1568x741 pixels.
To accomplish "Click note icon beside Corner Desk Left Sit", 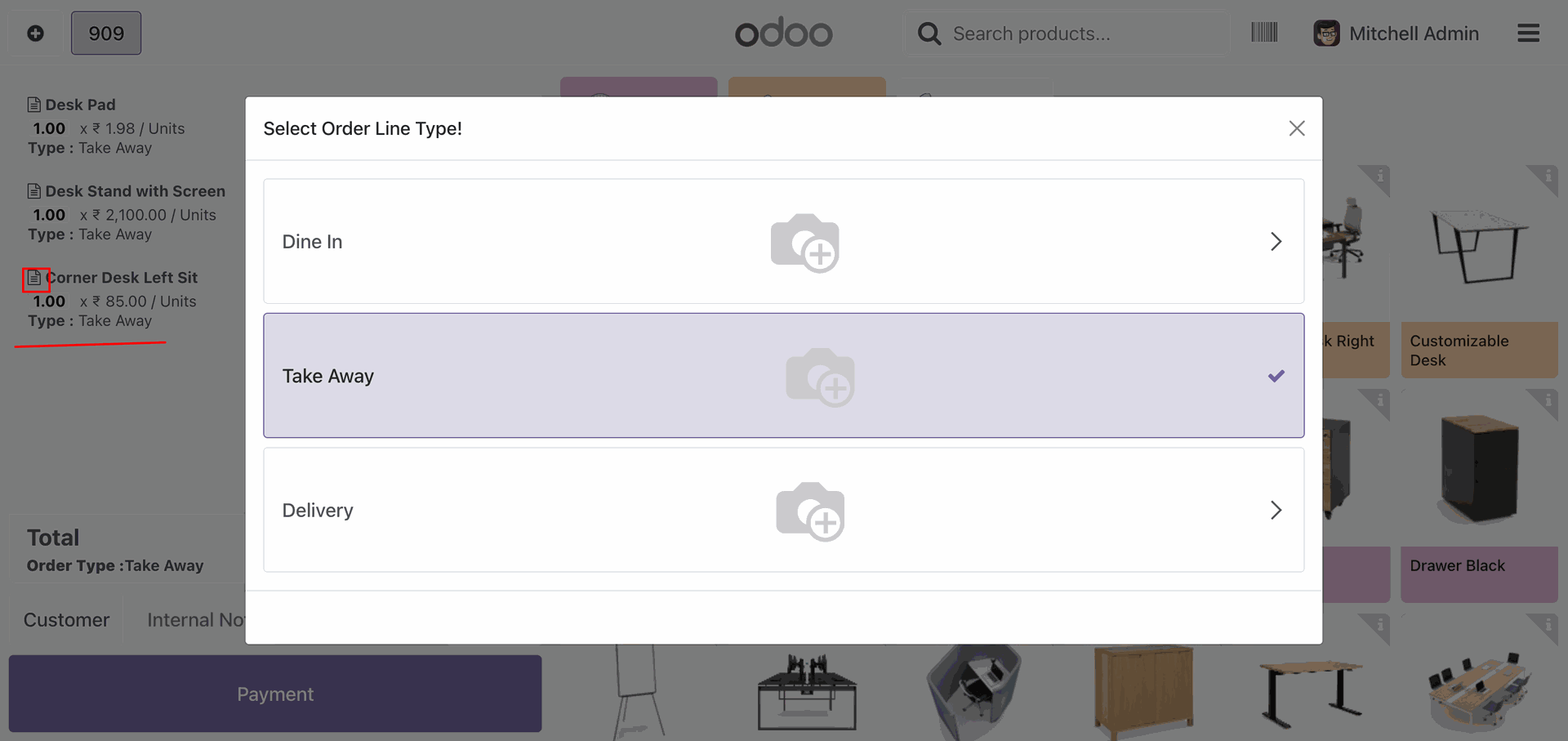I will [35, 279].
